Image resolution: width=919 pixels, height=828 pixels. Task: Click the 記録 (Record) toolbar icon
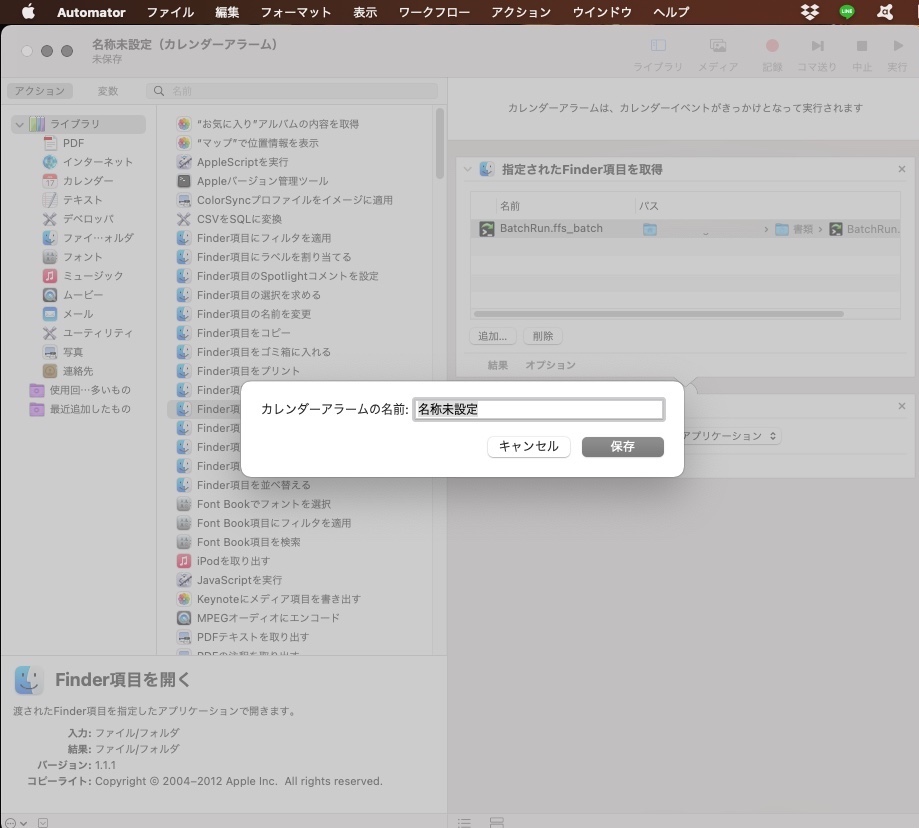[770, 45]
